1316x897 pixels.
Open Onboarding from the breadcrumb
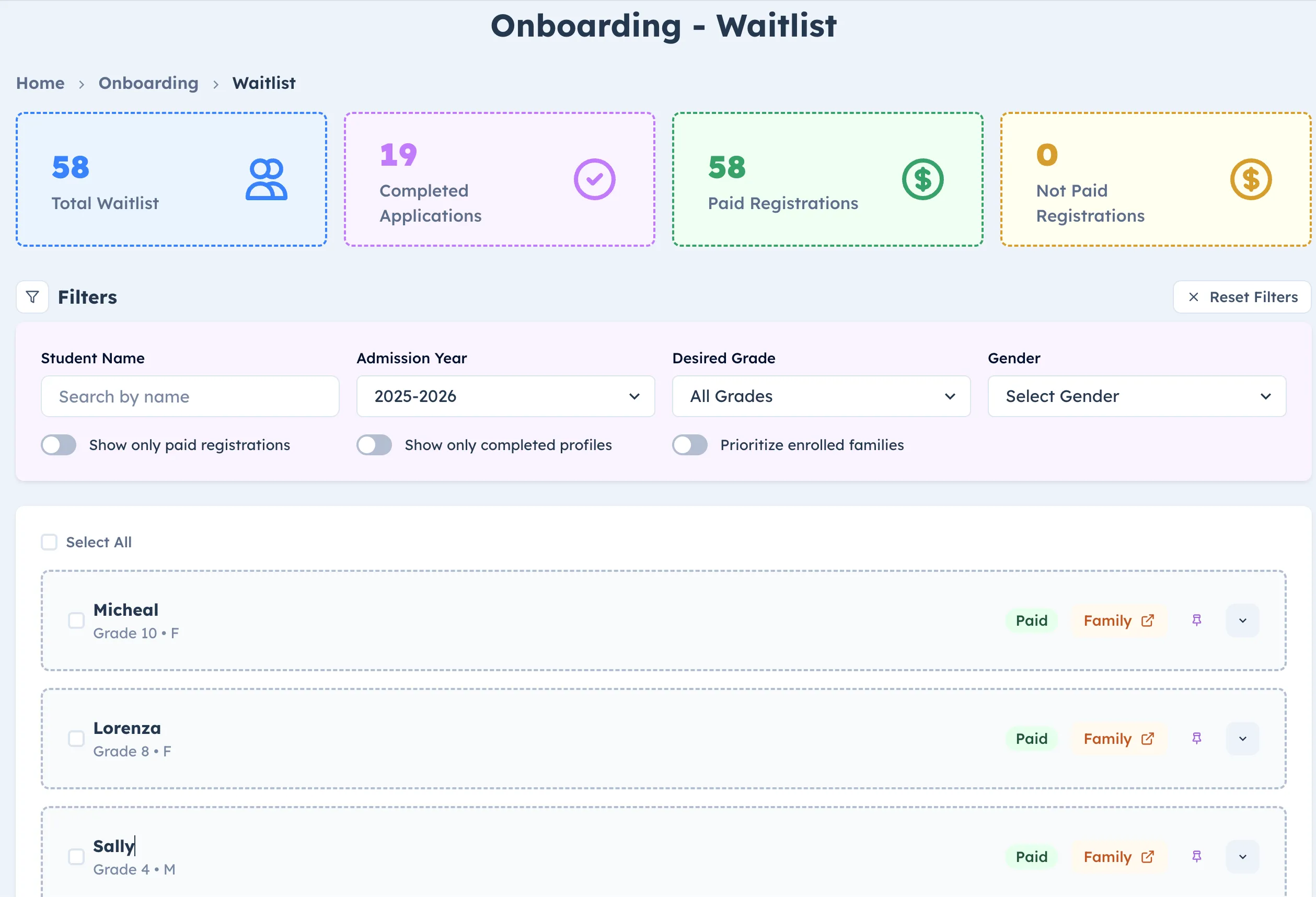(148, 83)
